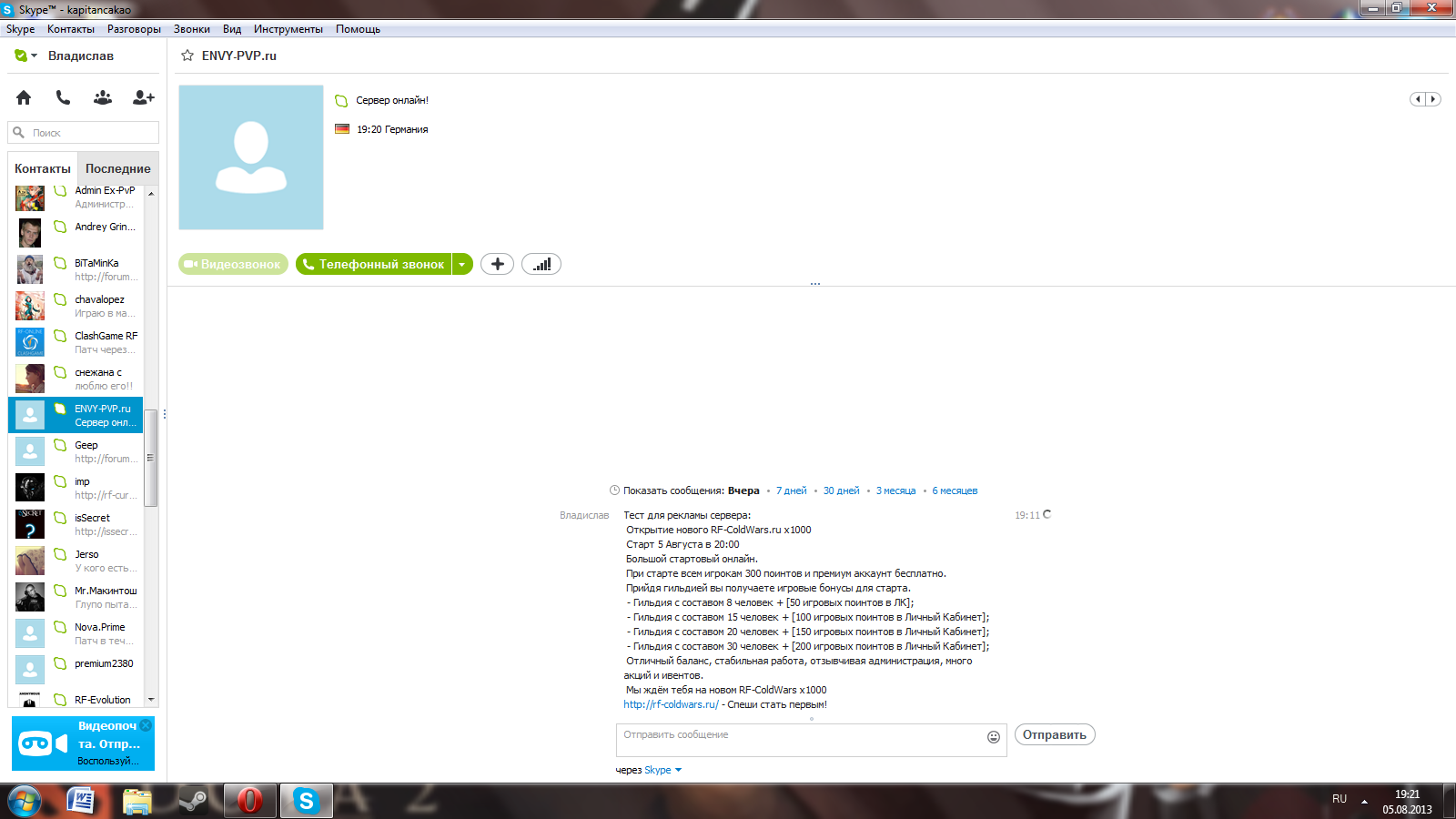Check call quality signal bars button

tap(541, 264)
